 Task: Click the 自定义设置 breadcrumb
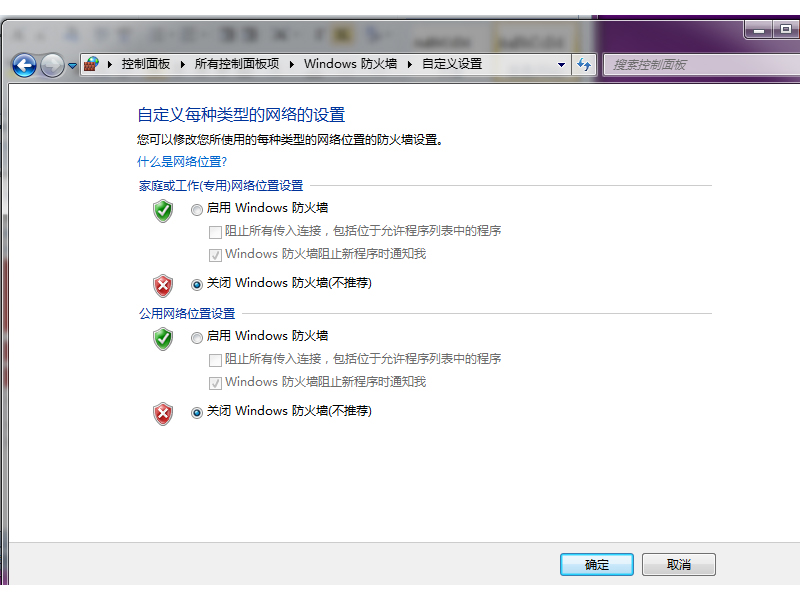[452, 64]
